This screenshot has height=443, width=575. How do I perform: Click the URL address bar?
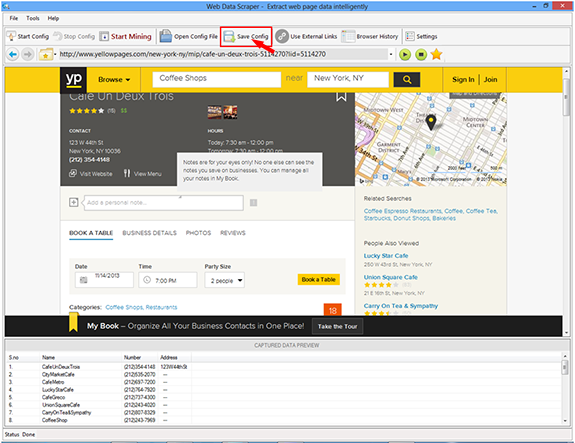[223, 54]
